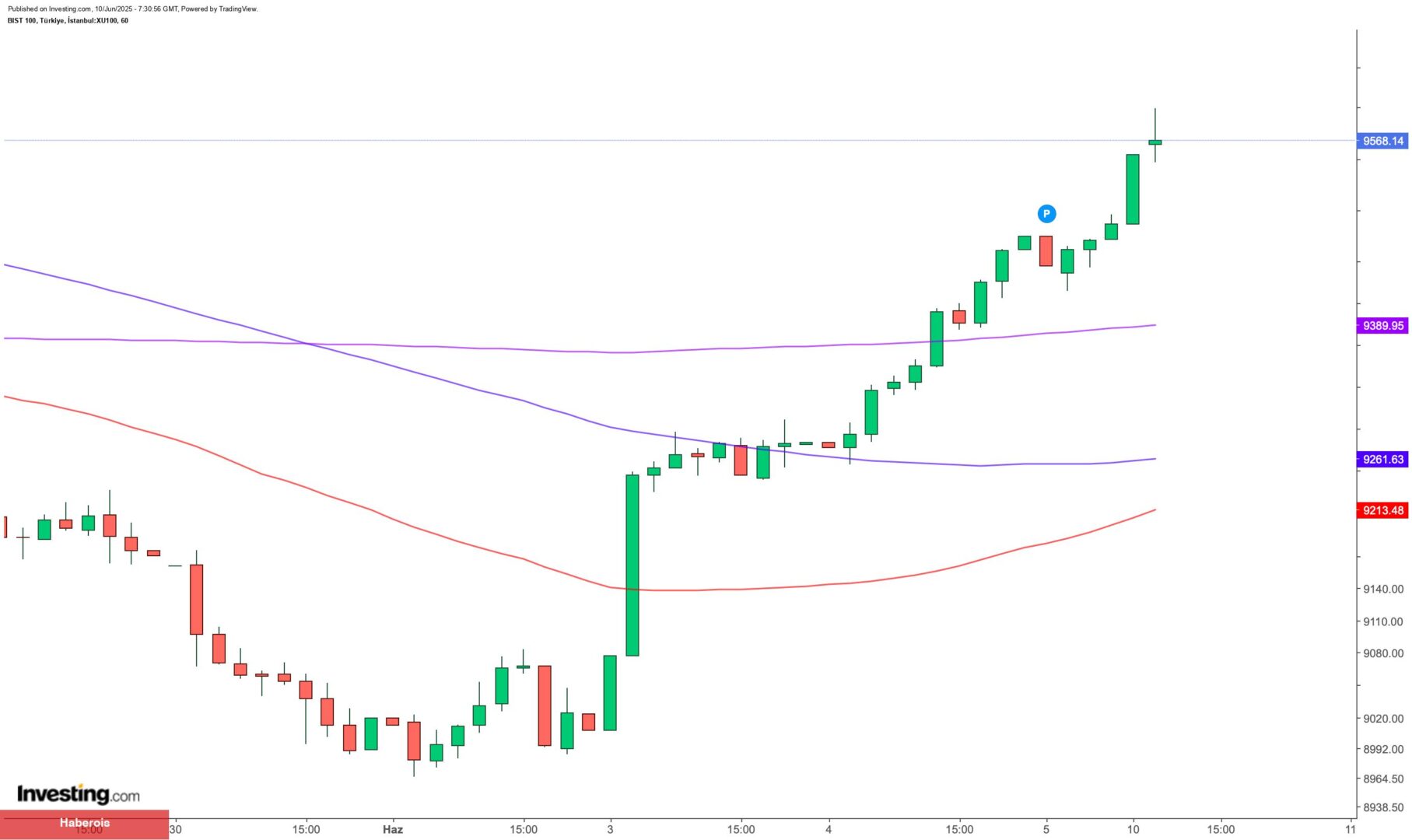This screenshot has height=840, width=1412.
Task: Click the 8938.50 price axis label
Action: 1383,807
